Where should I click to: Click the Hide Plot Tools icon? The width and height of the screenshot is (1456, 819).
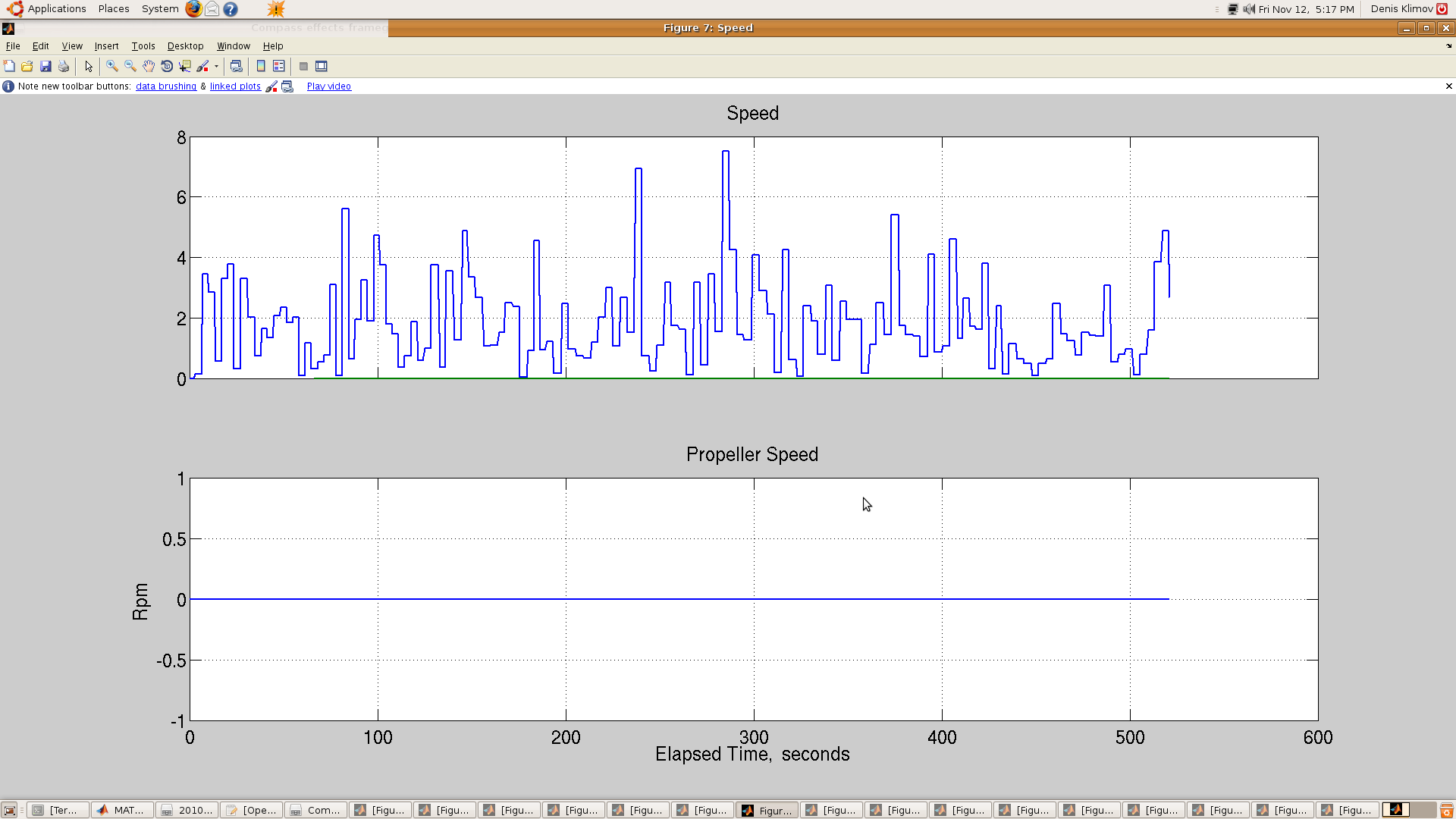(303, 67)
